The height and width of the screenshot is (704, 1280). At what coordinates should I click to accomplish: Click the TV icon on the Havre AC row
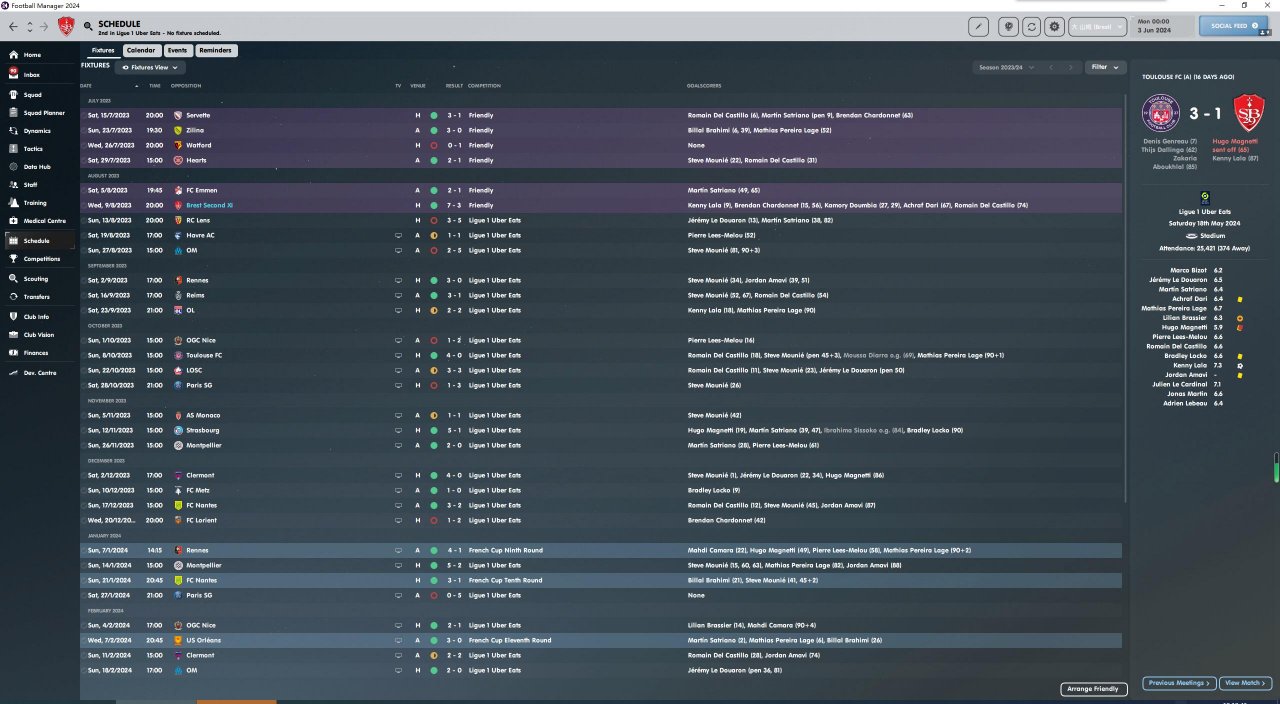point(398,235)
